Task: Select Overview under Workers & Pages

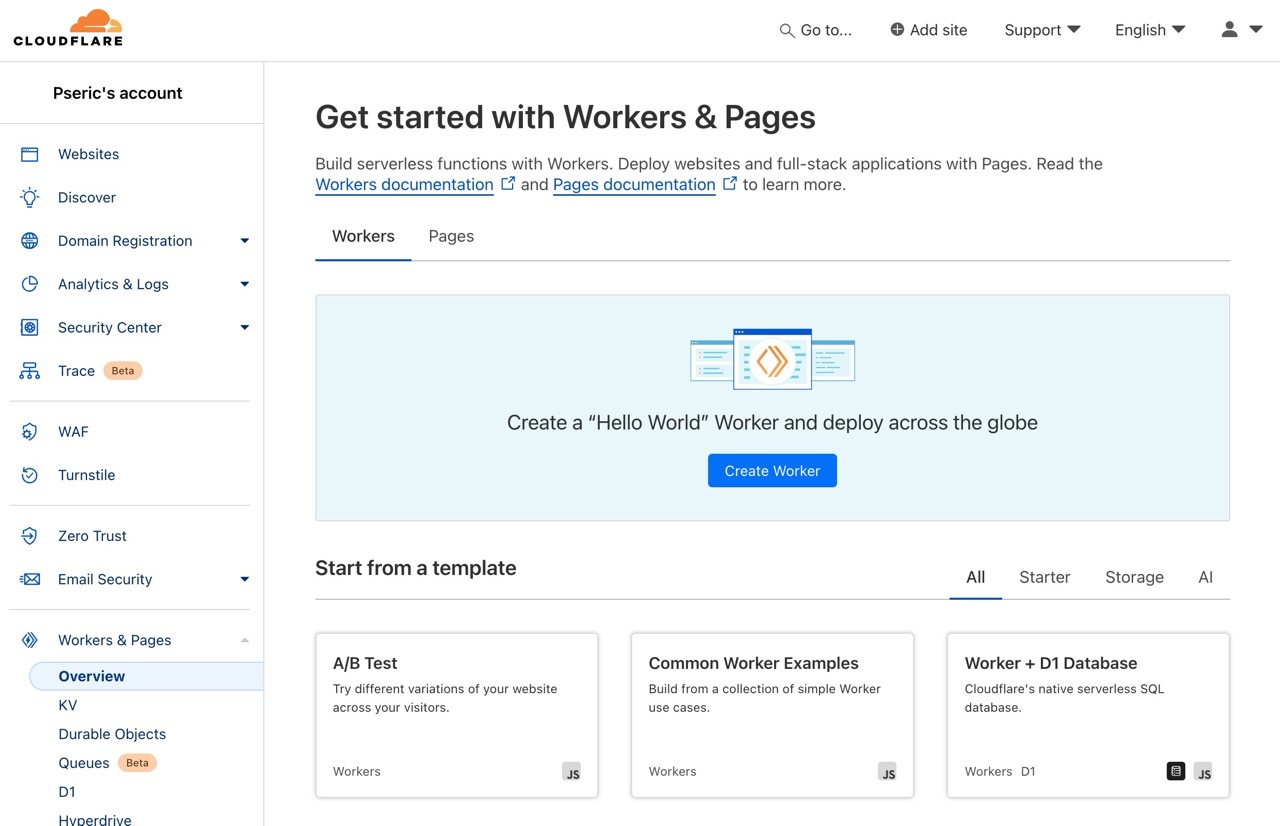Action: [x=146, y=676]
